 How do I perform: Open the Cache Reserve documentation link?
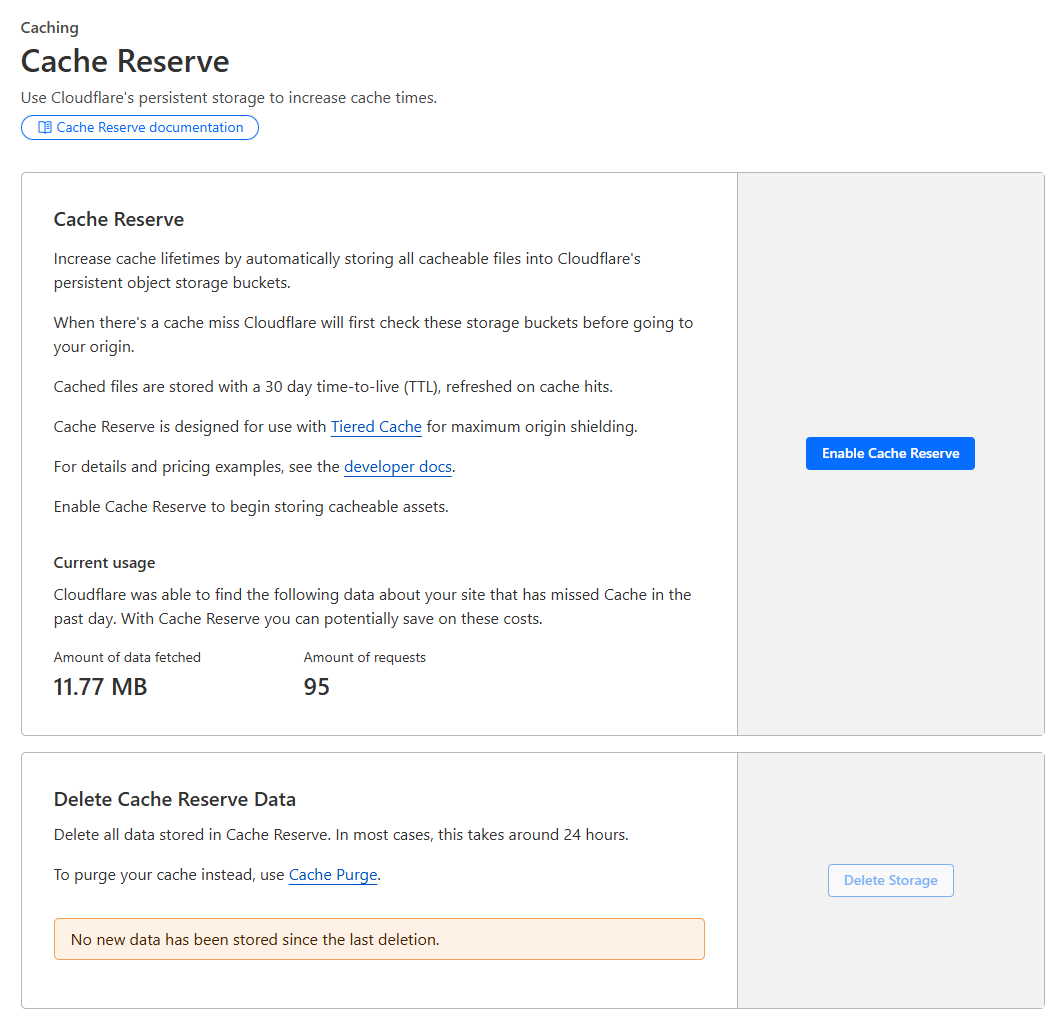[150, 128]
